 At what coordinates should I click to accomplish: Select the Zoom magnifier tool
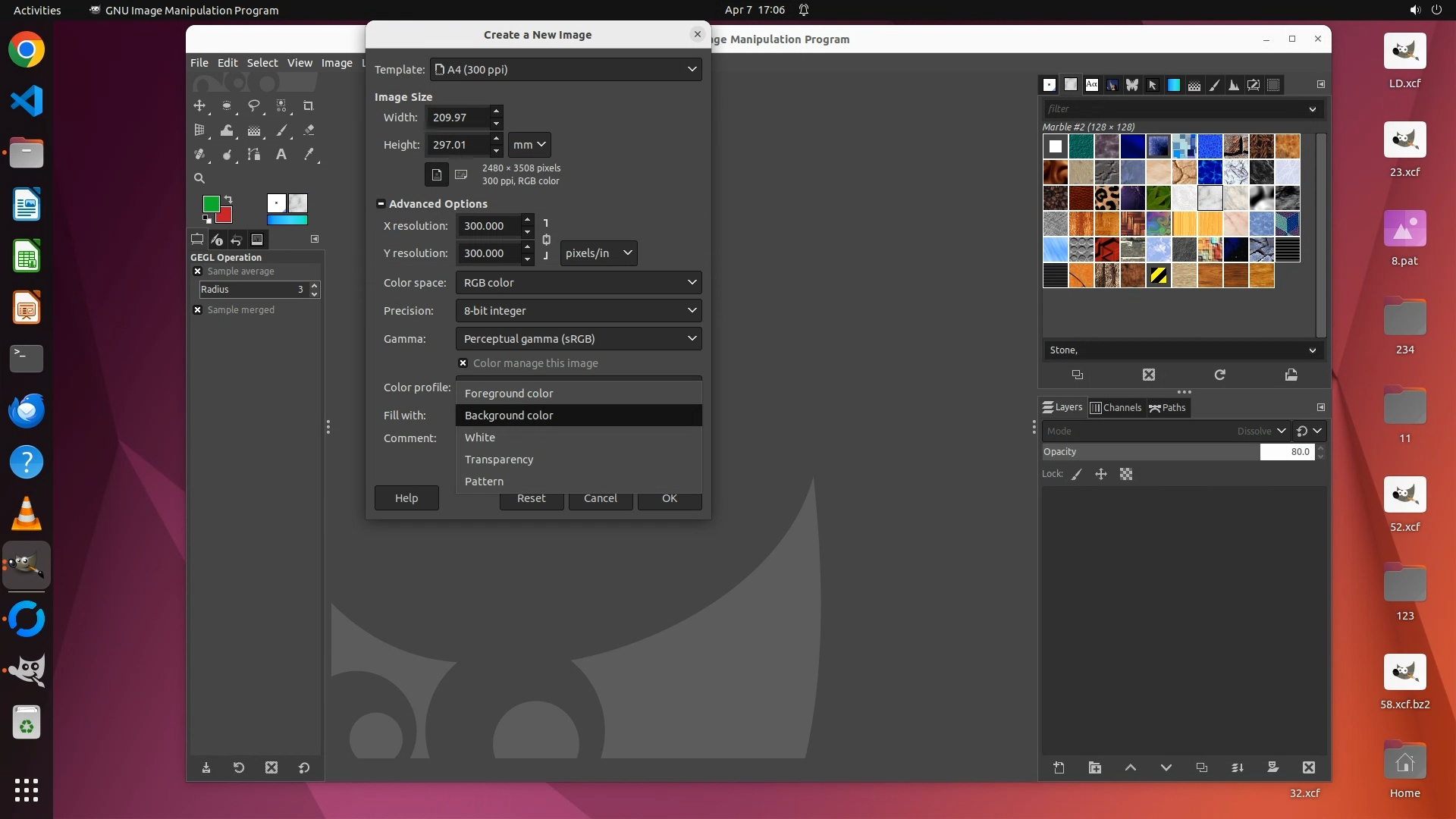tap(199, 179)
